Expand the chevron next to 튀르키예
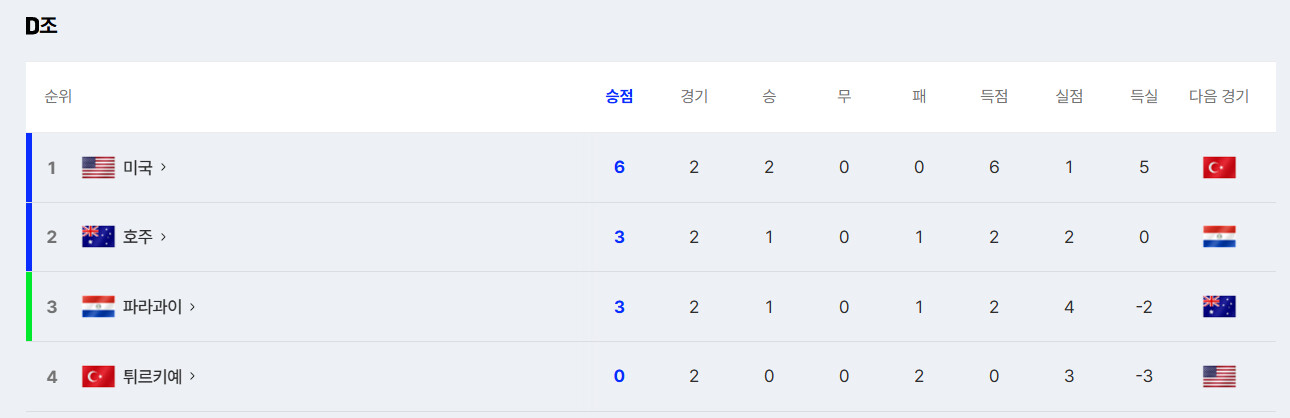 (192, 377)
